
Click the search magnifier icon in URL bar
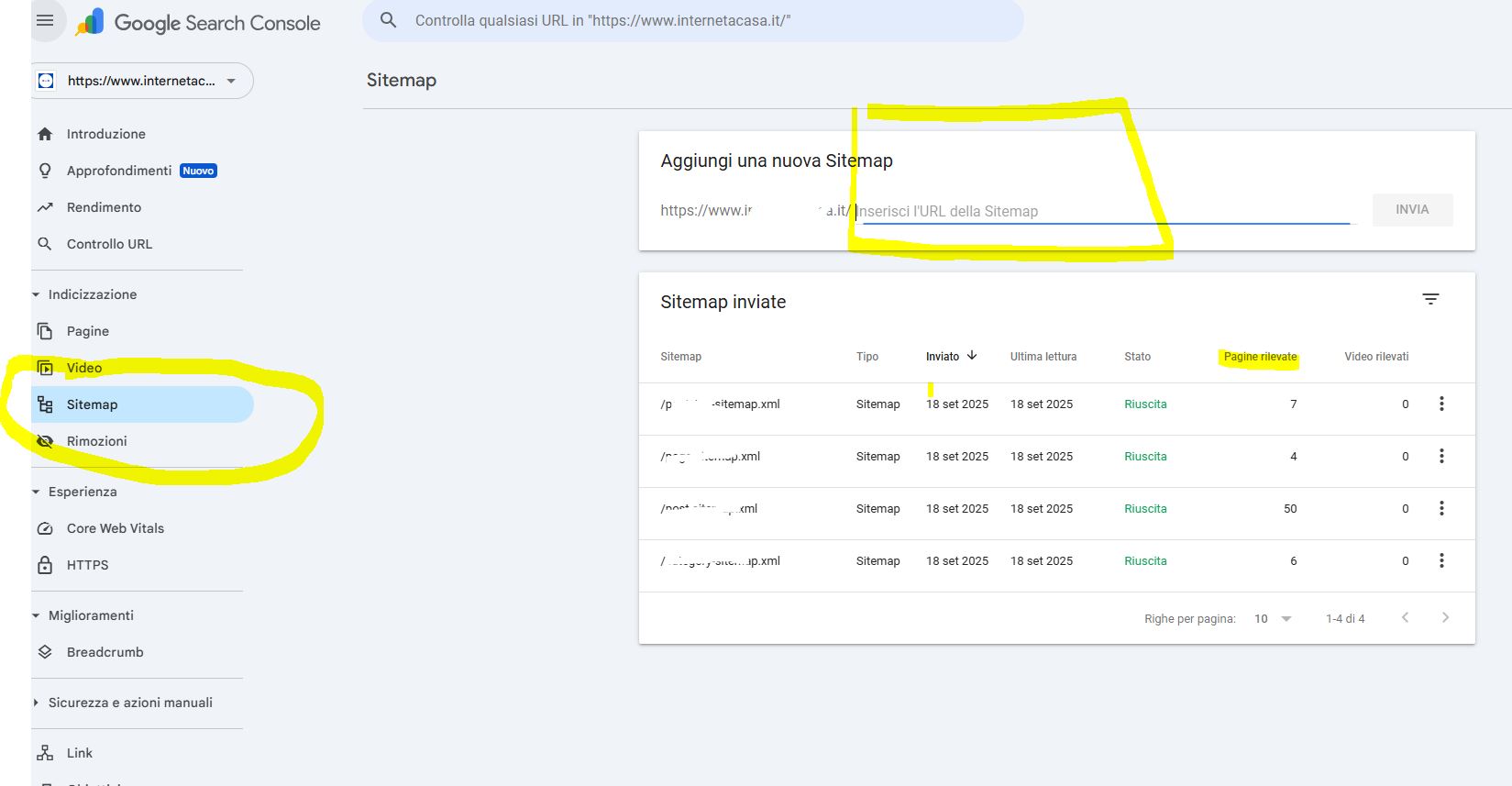pyautogui.click(x=389, y=20)
